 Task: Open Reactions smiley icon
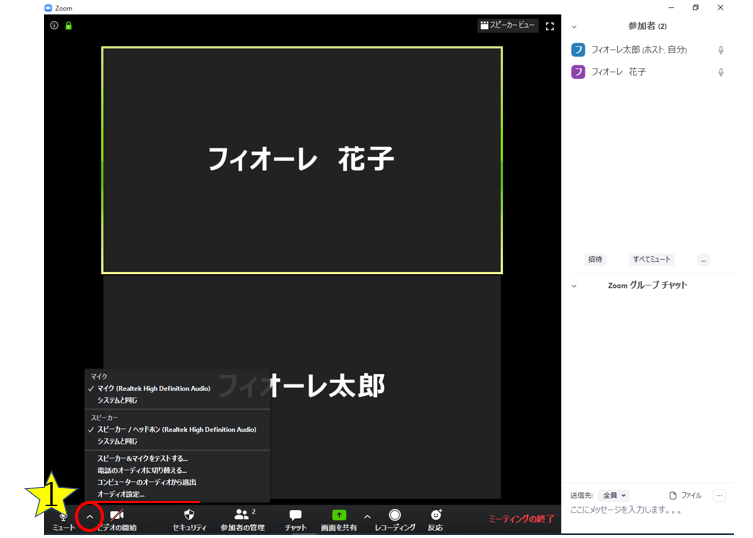coord(436,515)
